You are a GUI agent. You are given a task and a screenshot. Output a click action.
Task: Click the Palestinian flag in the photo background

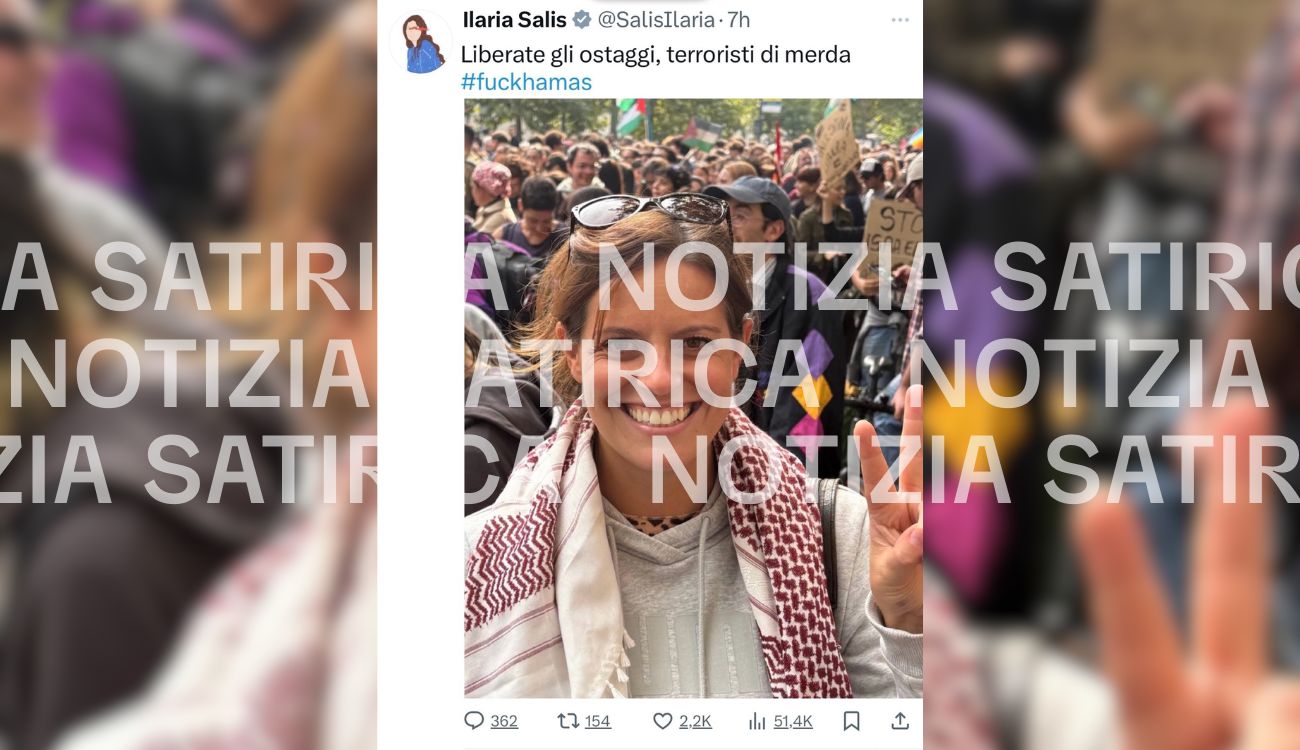click(x=703, y=134)
